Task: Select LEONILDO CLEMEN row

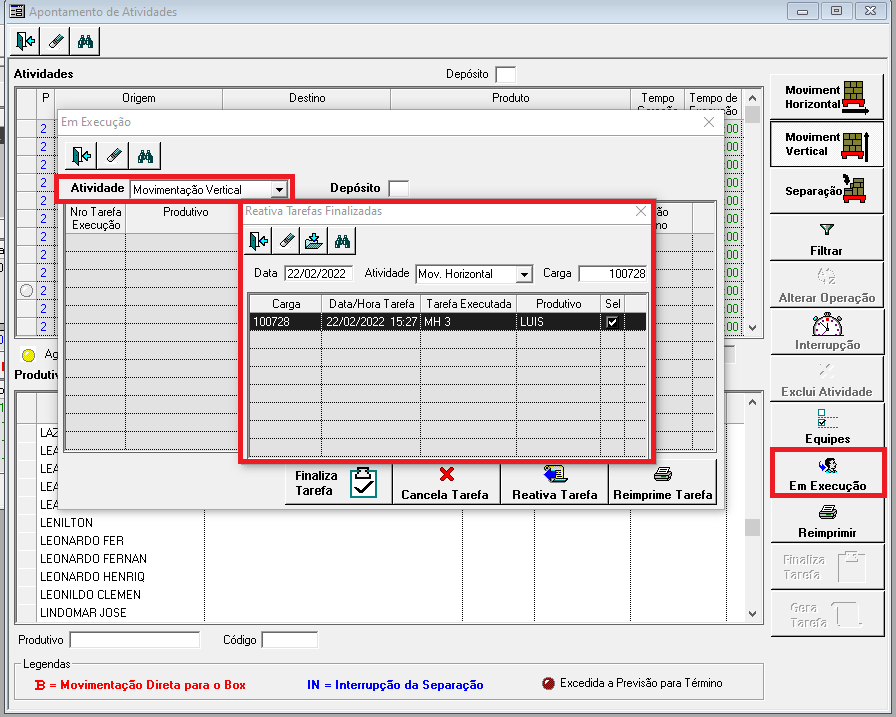Action: tap(121, 595)
